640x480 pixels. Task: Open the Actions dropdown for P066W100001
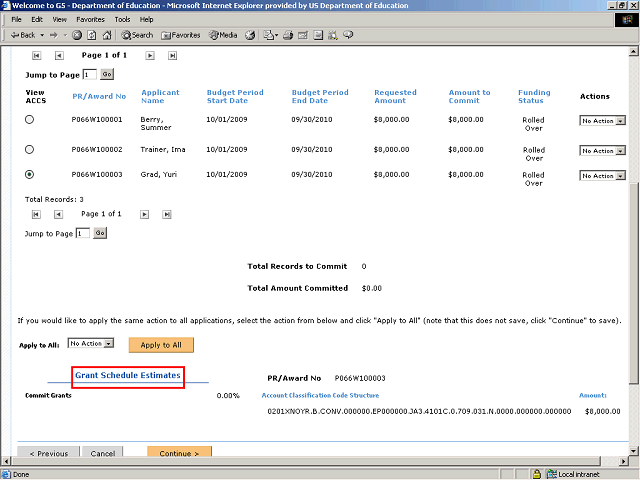click(x=602, y=121)
